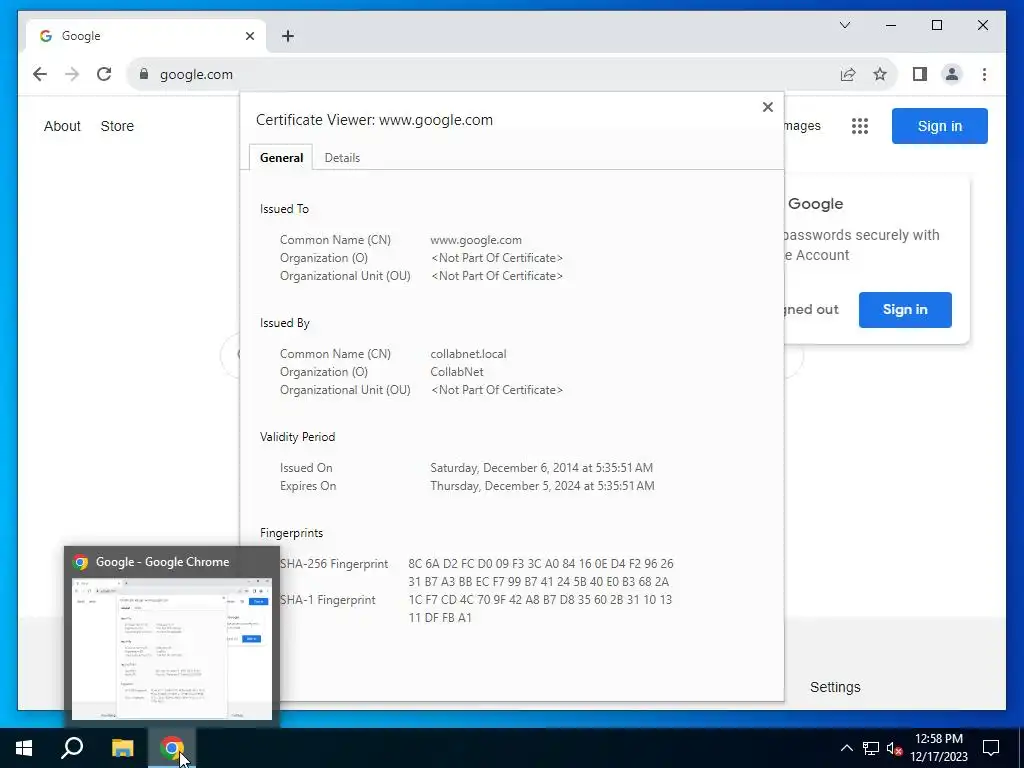Click the muted volume tray icon
This screenshot has width=1024, height=768.
[x=894, y=748]
